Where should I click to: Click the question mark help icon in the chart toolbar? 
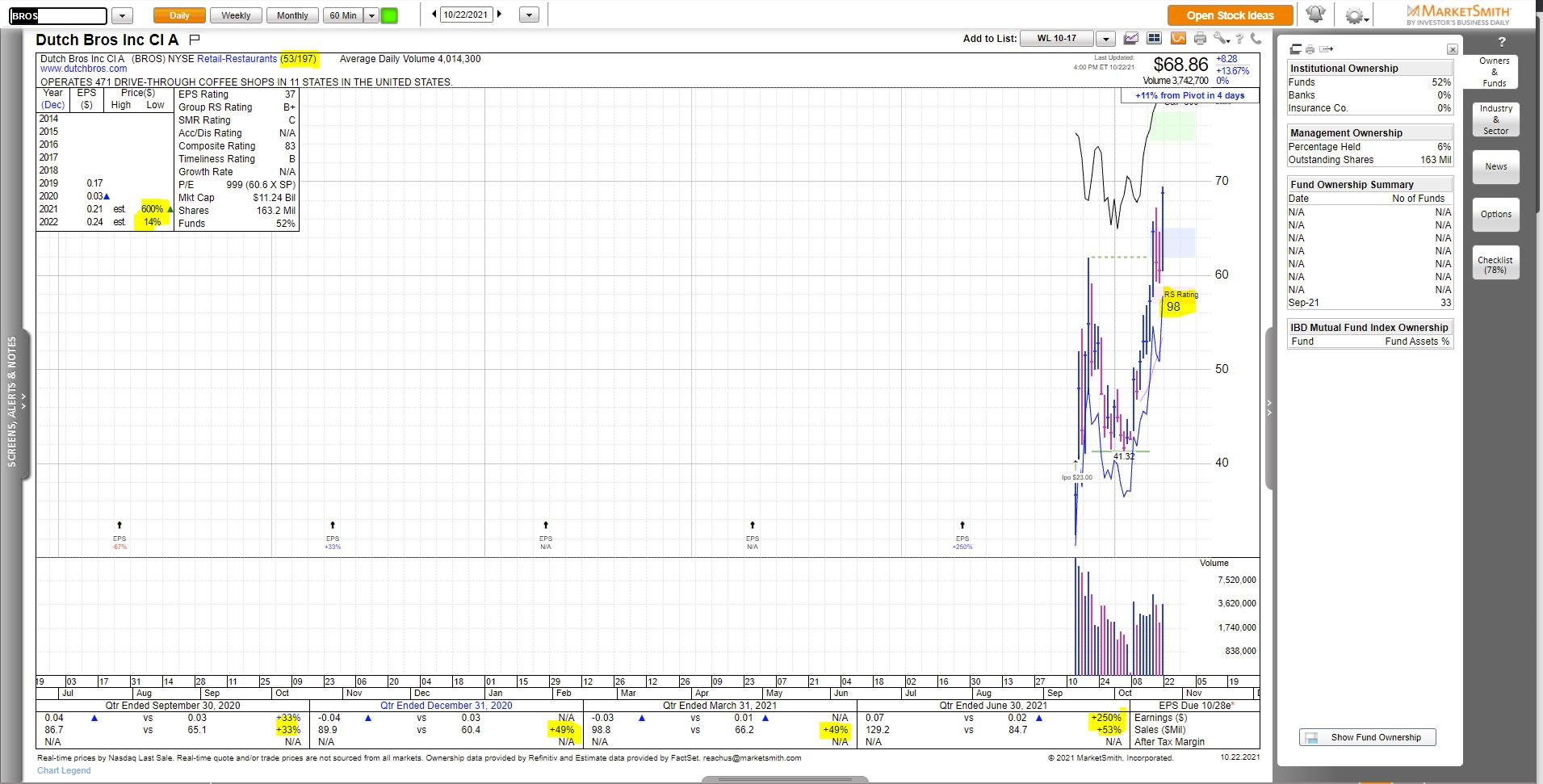(1239, 38)
